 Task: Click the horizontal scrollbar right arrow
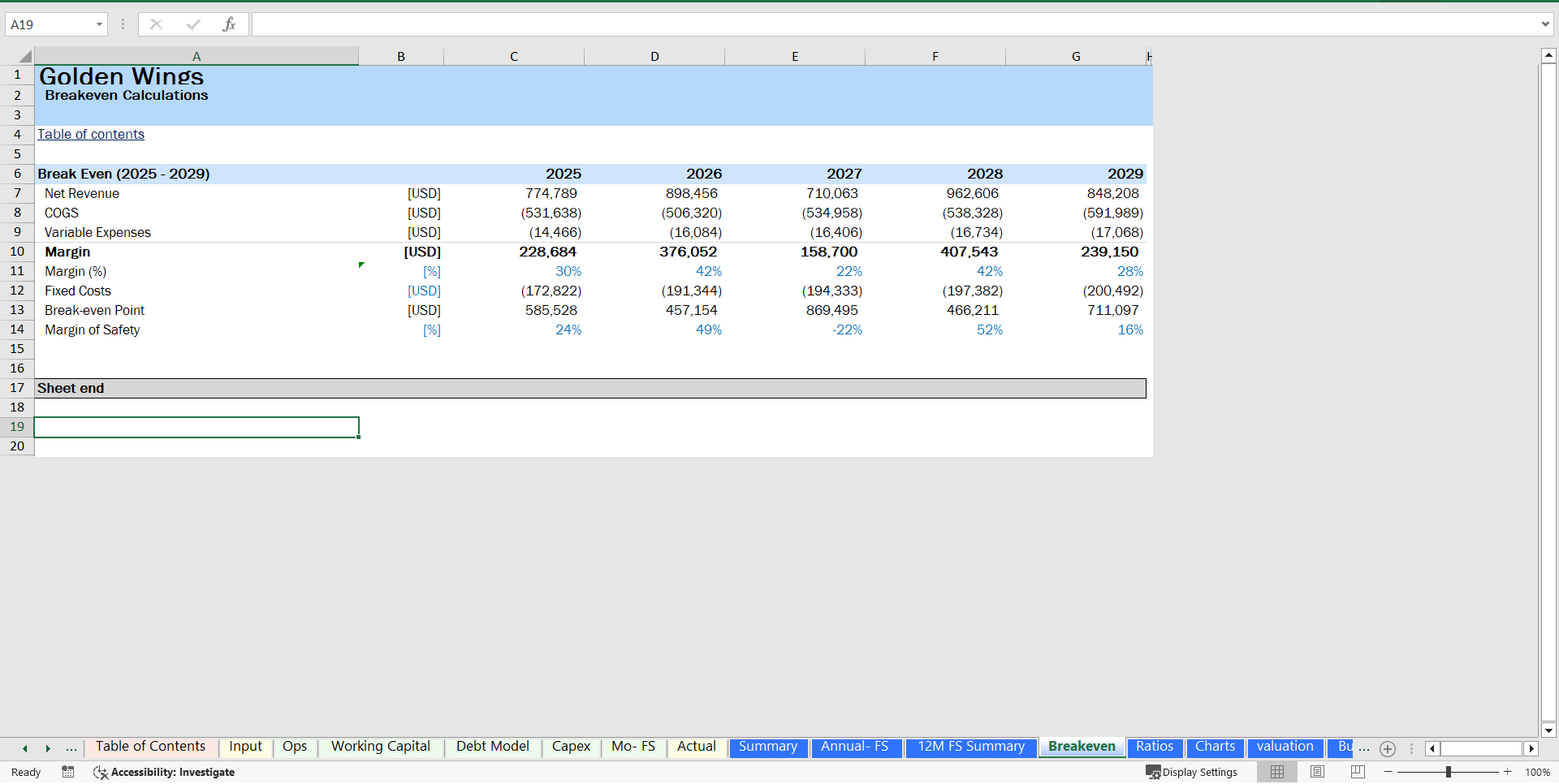1531,748
